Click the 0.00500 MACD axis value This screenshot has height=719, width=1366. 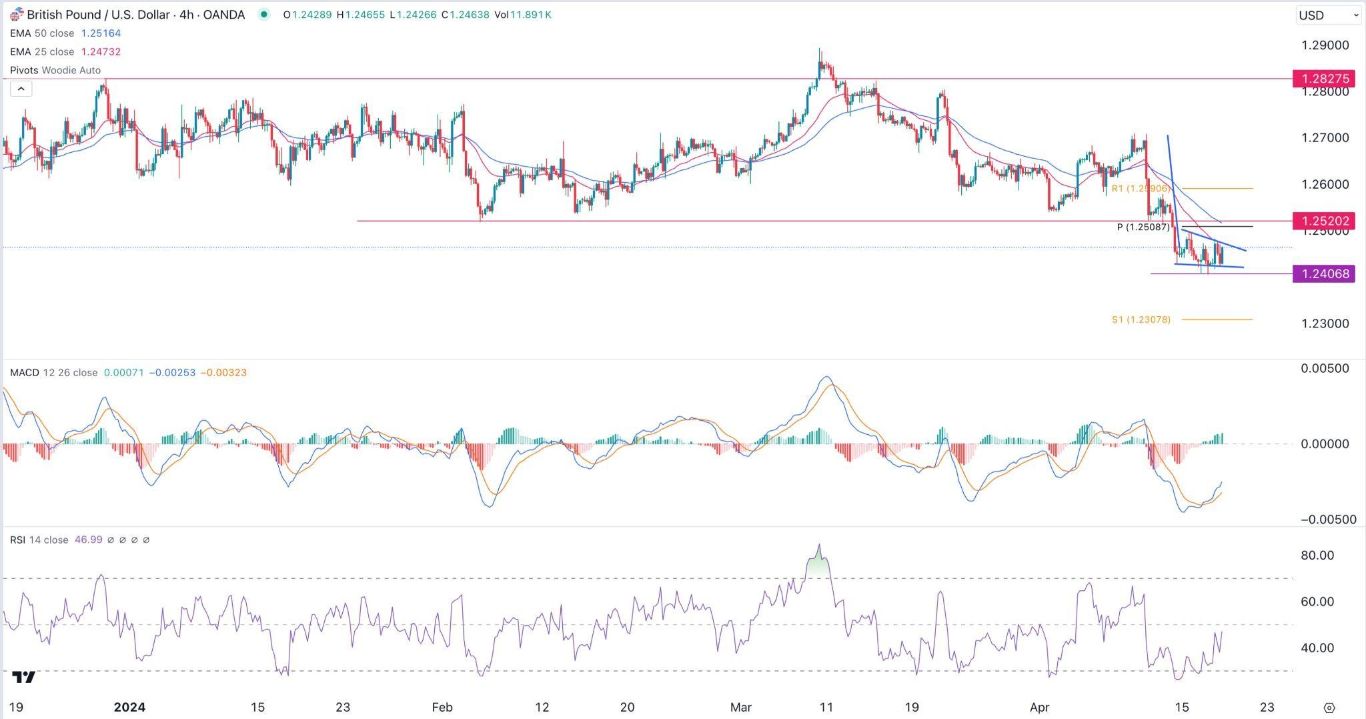pyautogui.click(x=1323, y=368)
